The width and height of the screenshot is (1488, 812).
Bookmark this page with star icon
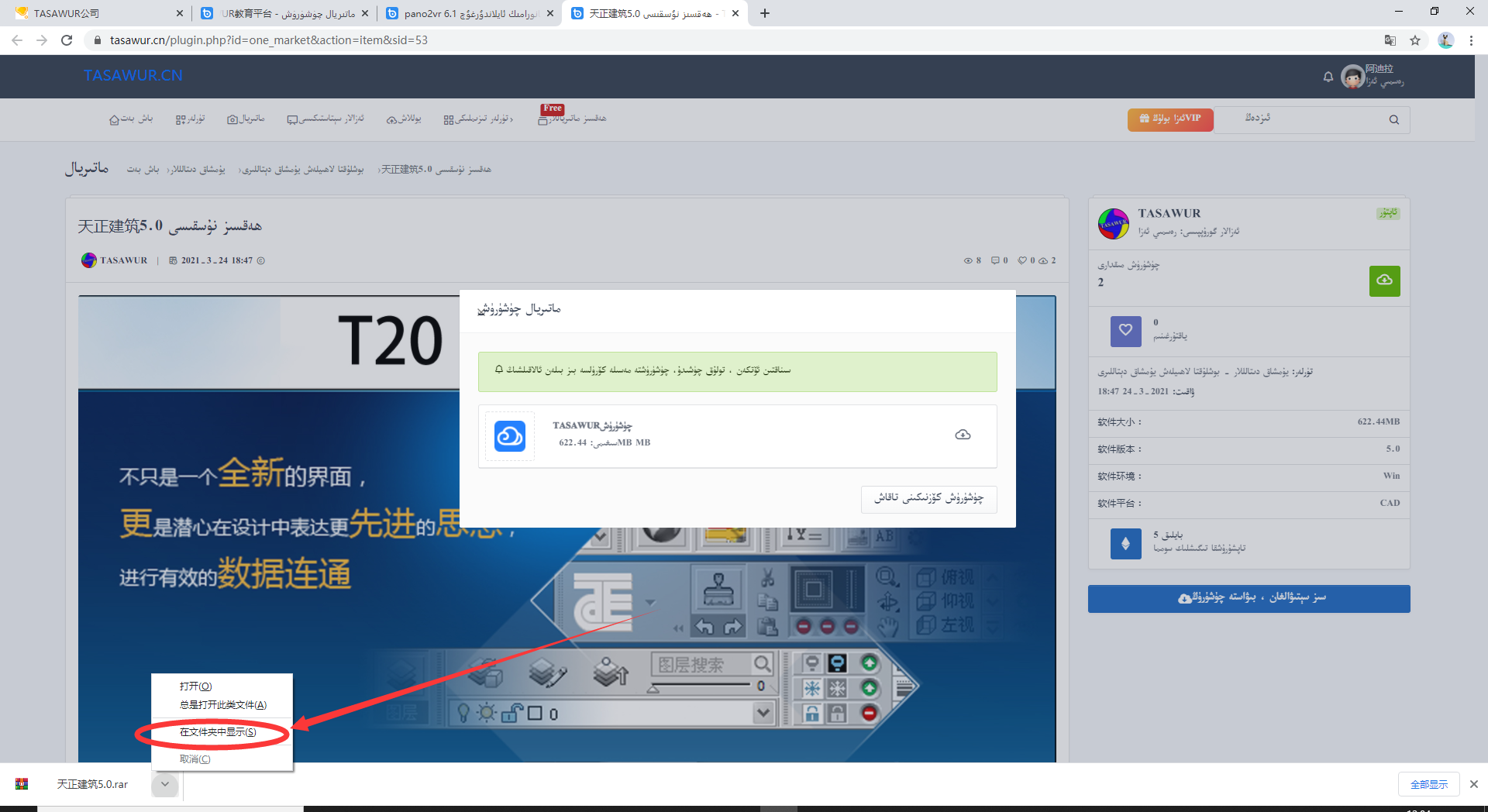(1415, 40)
